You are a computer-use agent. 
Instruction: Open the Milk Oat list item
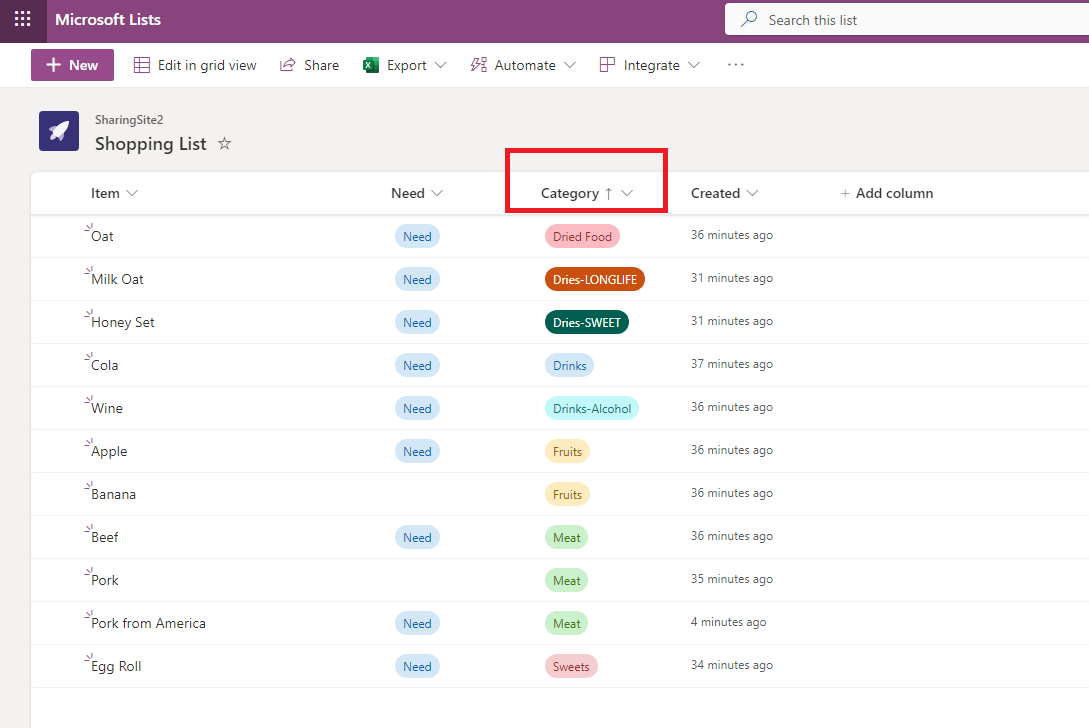[117, 279]
